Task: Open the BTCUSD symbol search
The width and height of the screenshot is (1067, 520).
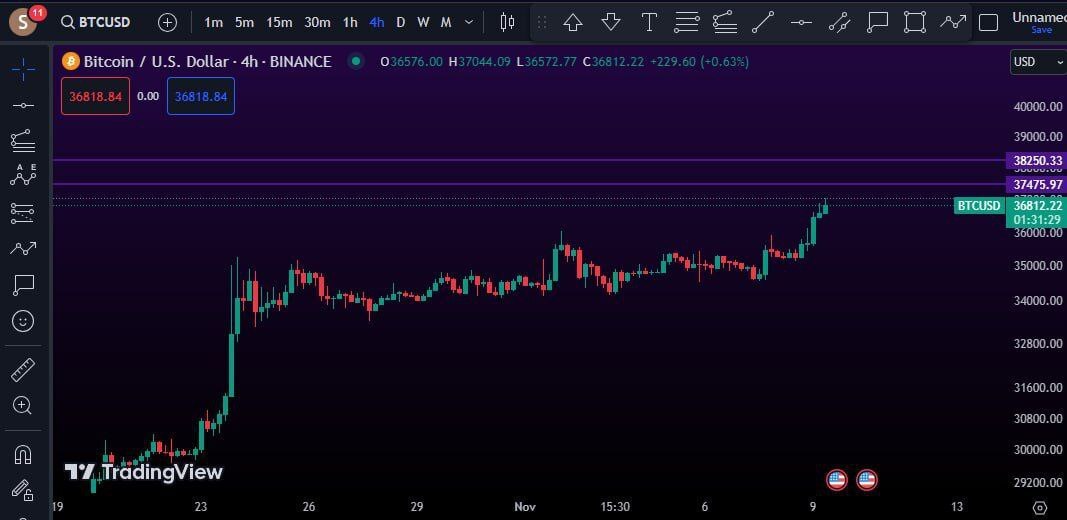Action: [96, 22]
